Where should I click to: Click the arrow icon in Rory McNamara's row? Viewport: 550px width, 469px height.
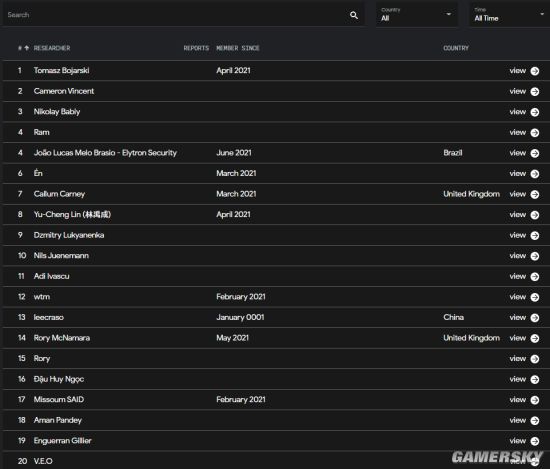point(535,338)
